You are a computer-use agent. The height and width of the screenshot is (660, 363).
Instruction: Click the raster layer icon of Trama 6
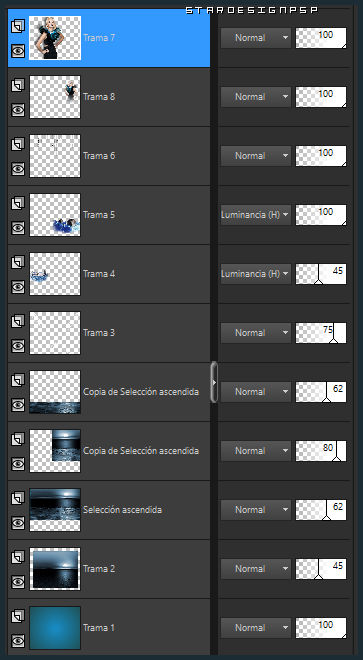pyautogui.click(x=18, y=144)
